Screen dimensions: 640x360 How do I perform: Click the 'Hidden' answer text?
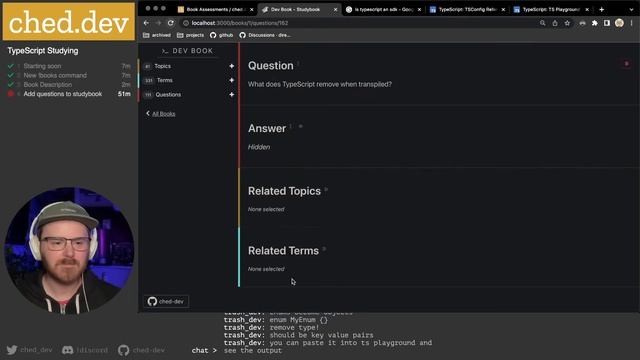pos(259,147)
